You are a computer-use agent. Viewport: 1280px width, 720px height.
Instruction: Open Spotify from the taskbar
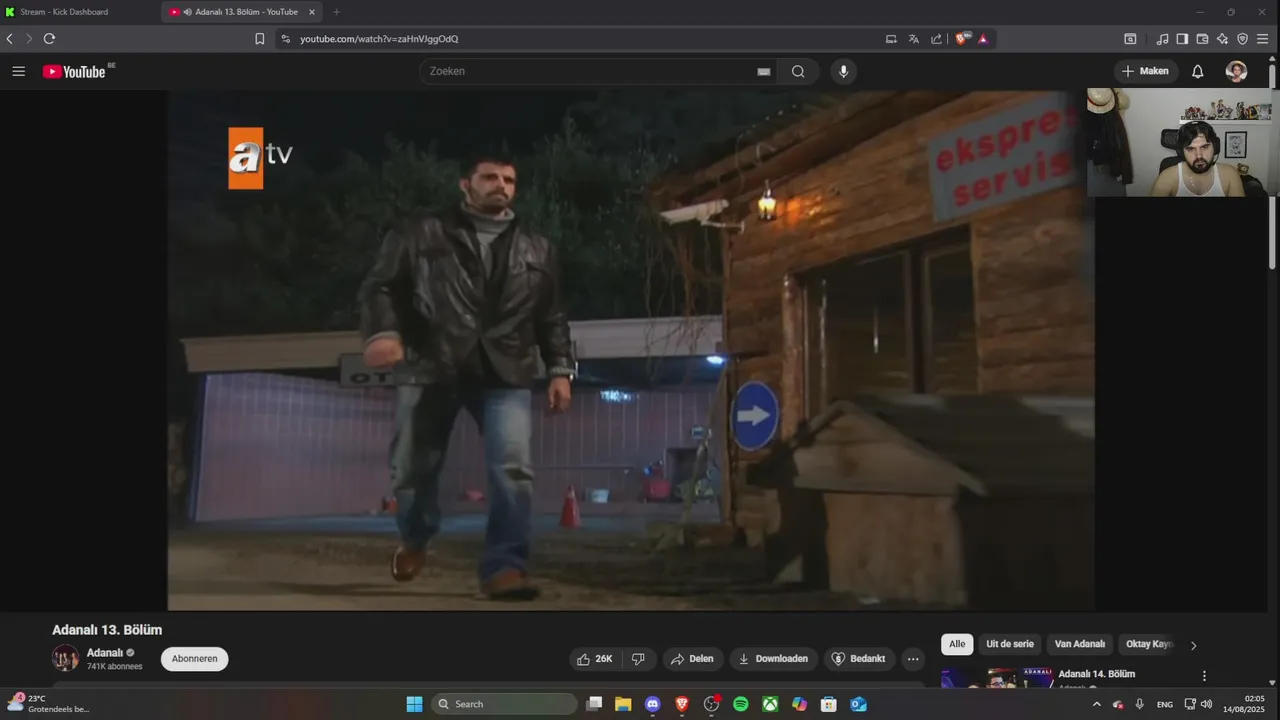pos(741,704)
